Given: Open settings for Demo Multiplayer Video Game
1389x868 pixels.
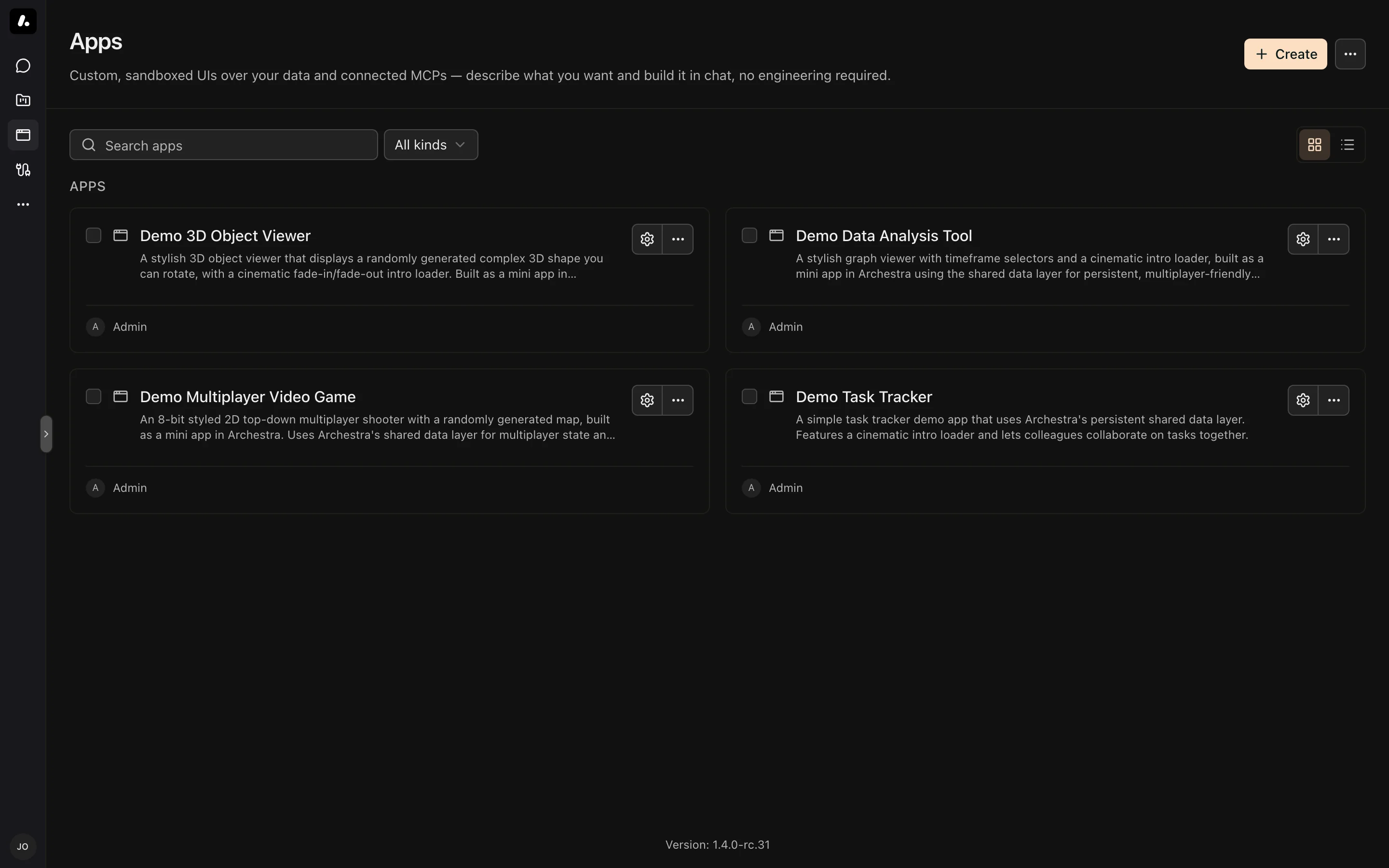Looking at the screenshot, I should pyautogui.click(x=647, y=400).
